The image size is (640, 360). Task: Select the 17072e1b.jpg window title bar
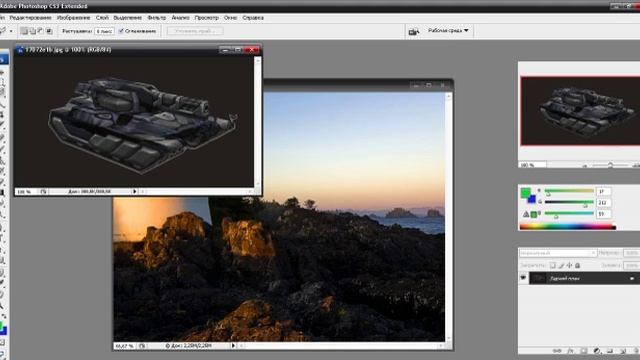(x=138, y=50)
